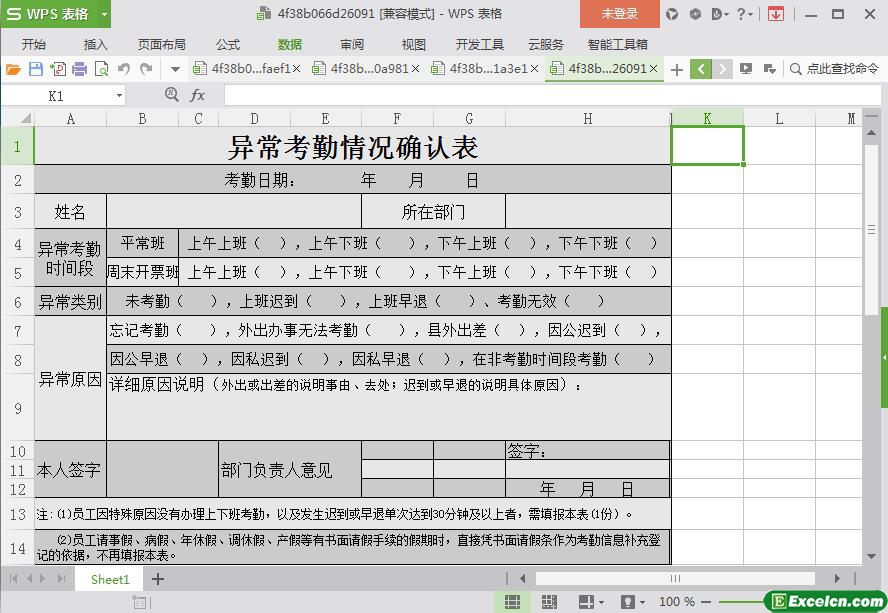
Task: Click the print preview icon
Action: point(101,69)
